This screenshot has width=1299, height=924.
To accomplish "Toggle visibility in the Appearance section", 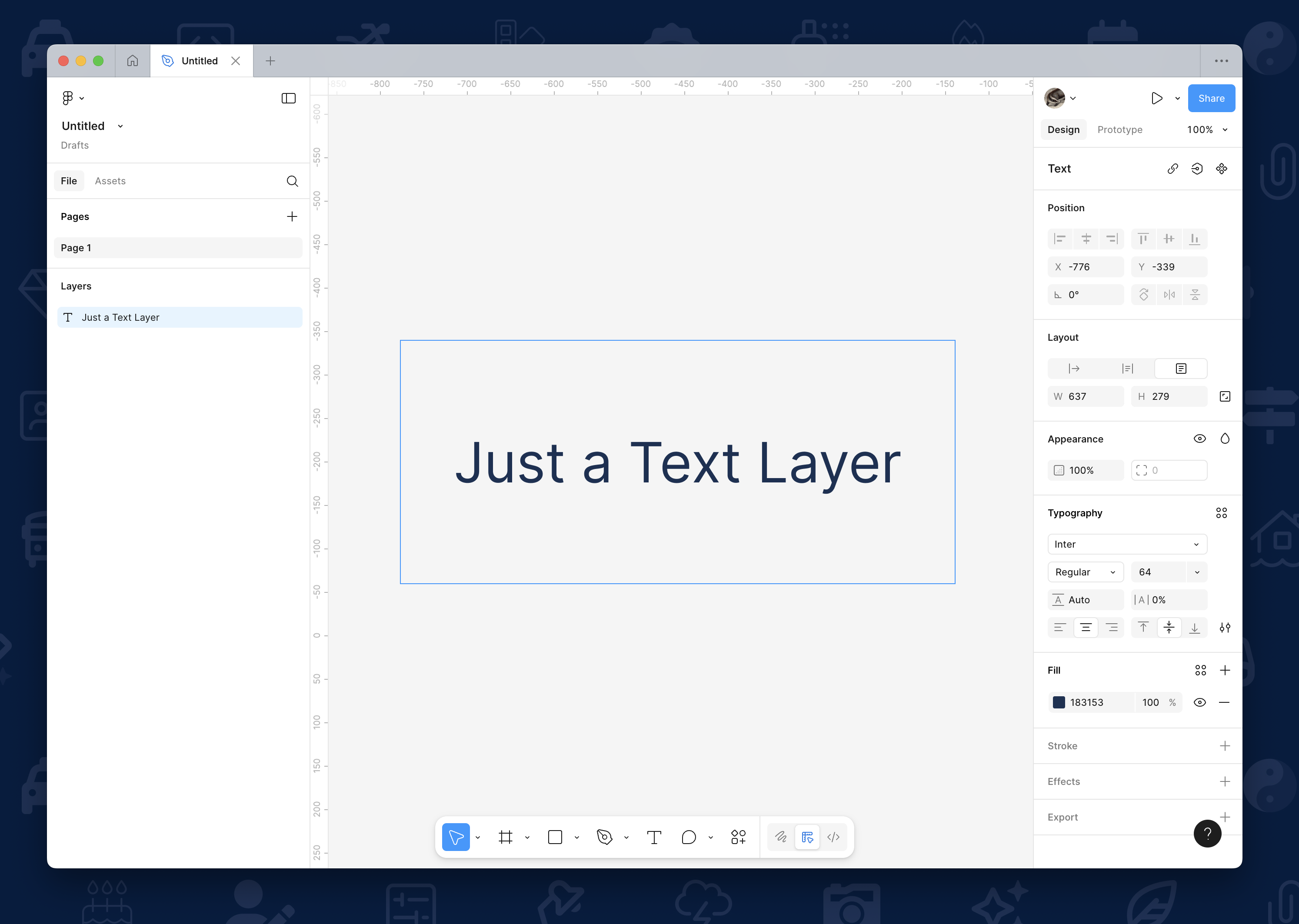I will [x=1200, y=438].
